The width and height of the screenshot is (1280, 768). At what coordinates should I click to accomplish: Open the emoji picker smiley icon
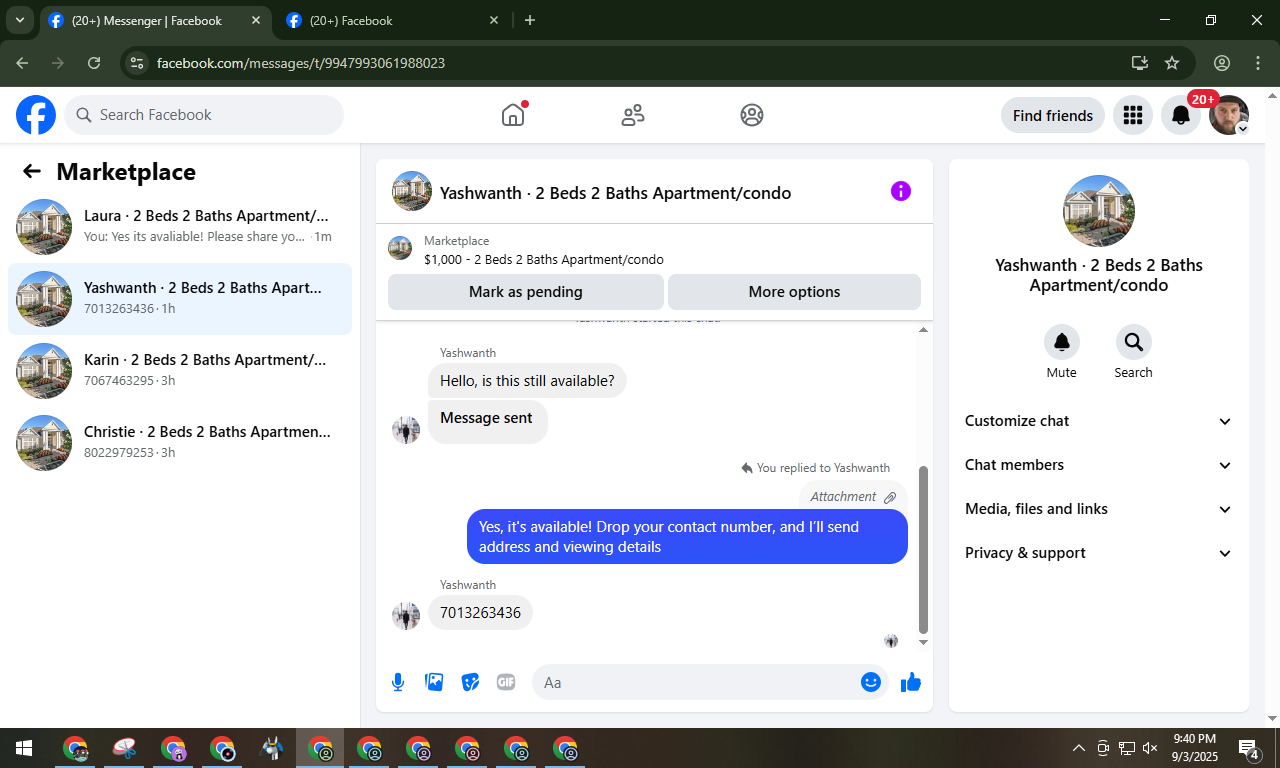click(871, 682)
